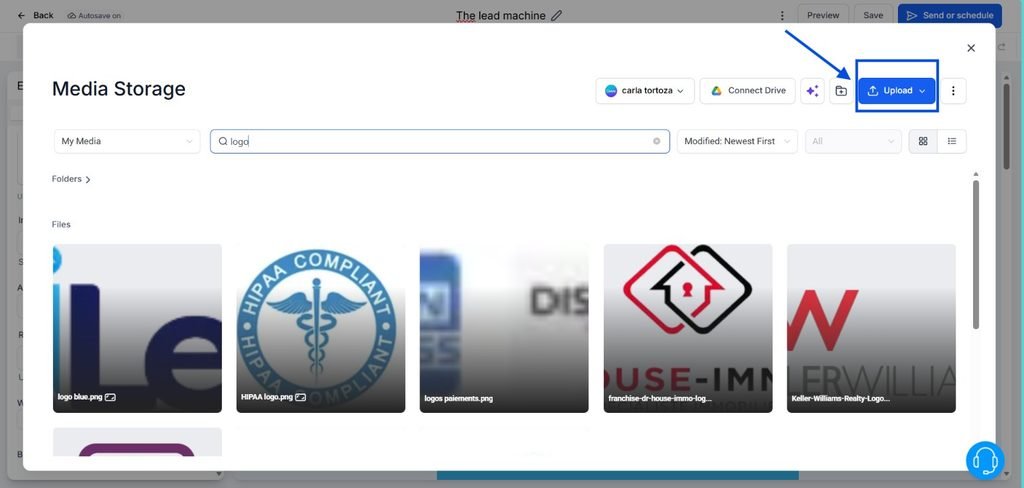Select the logos paiements.png thumbnail

click(x=504, y=329)
